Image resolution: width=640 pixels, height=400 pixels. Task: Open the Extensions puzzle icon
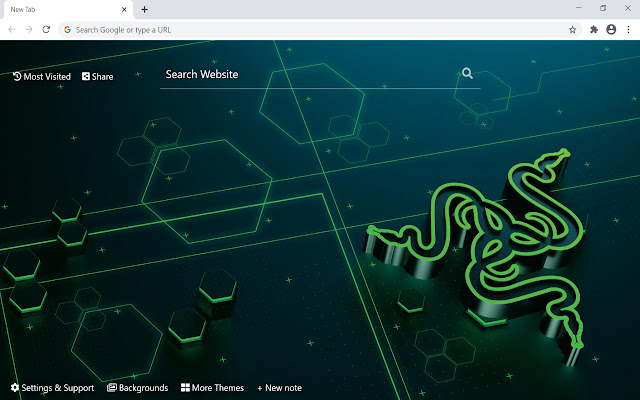594,29
